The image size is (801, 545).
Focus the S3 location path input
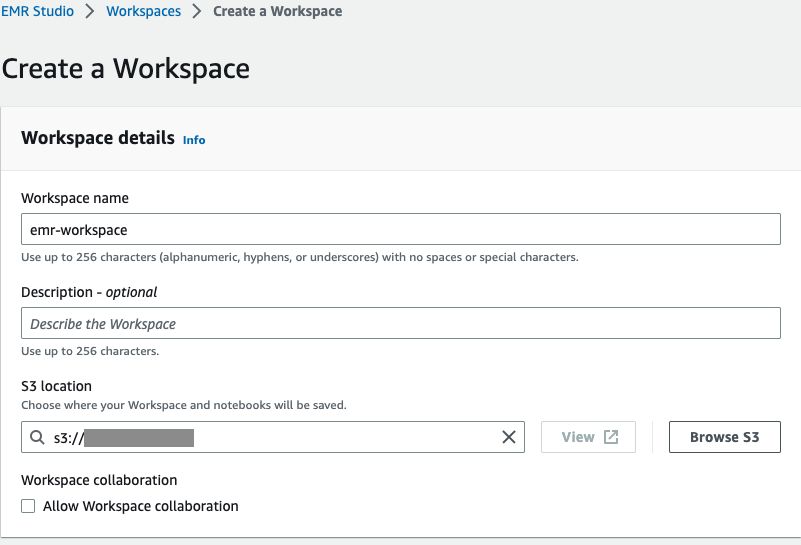300,437
